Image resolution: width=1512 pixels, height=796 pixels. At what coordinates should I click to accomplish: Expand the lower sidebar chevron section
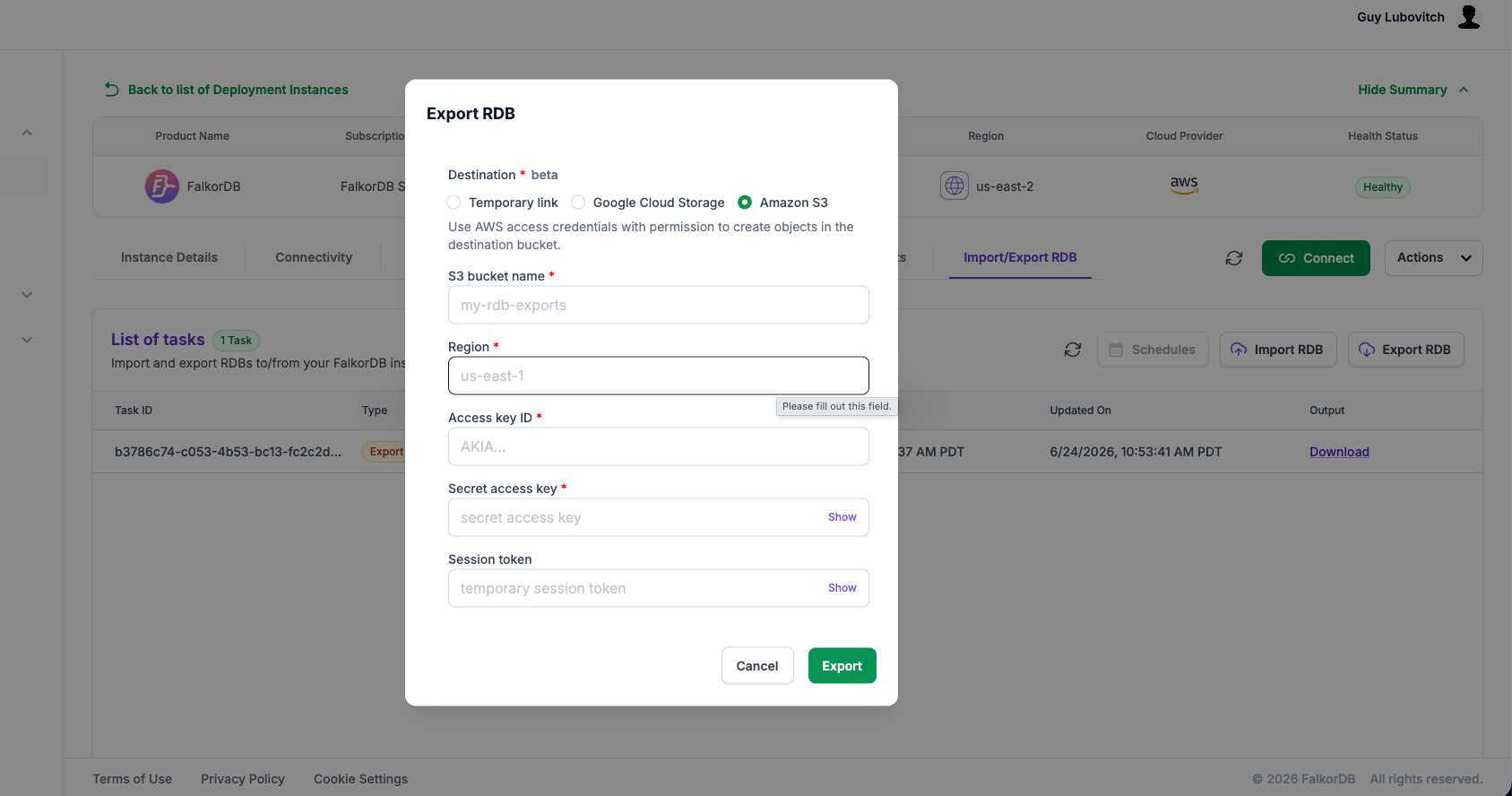tap(27, 340)
